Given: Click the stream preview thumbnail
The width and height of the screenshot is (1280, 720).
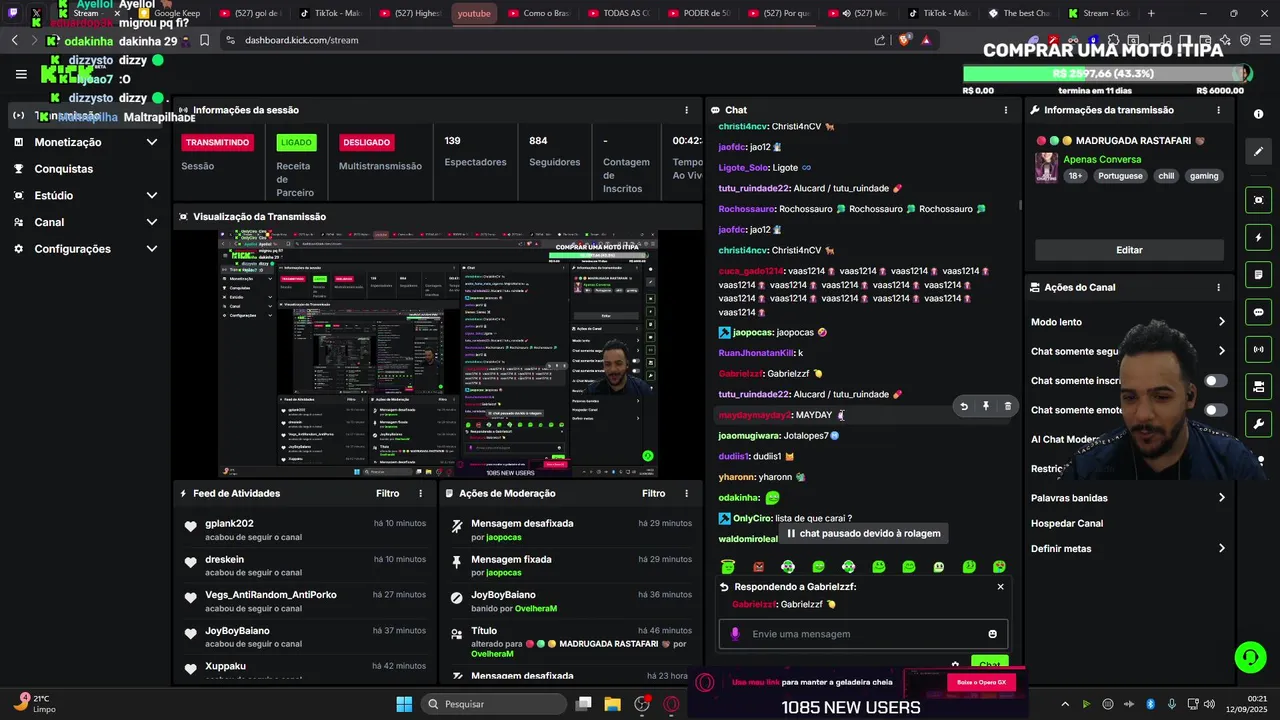Looking at the screenshot, I should [x=438, y=354].
